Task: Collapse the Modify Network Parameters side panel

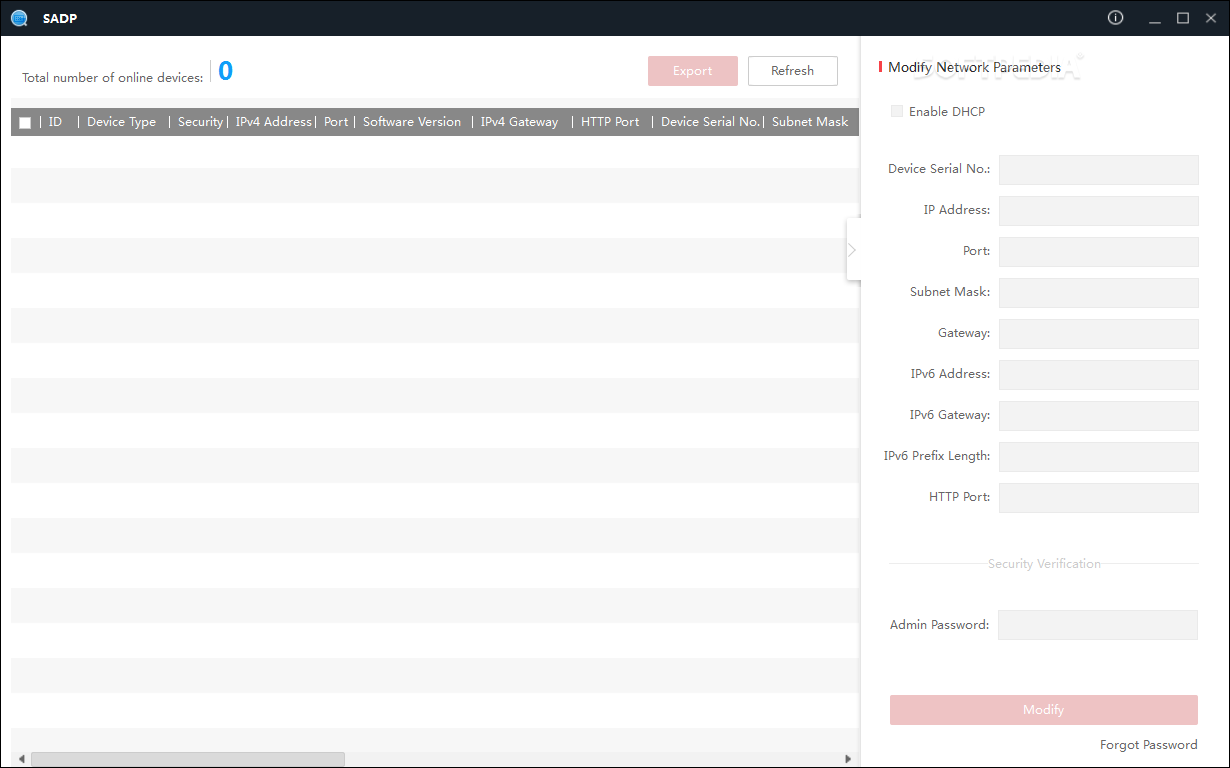Action: tap(852, 250)
